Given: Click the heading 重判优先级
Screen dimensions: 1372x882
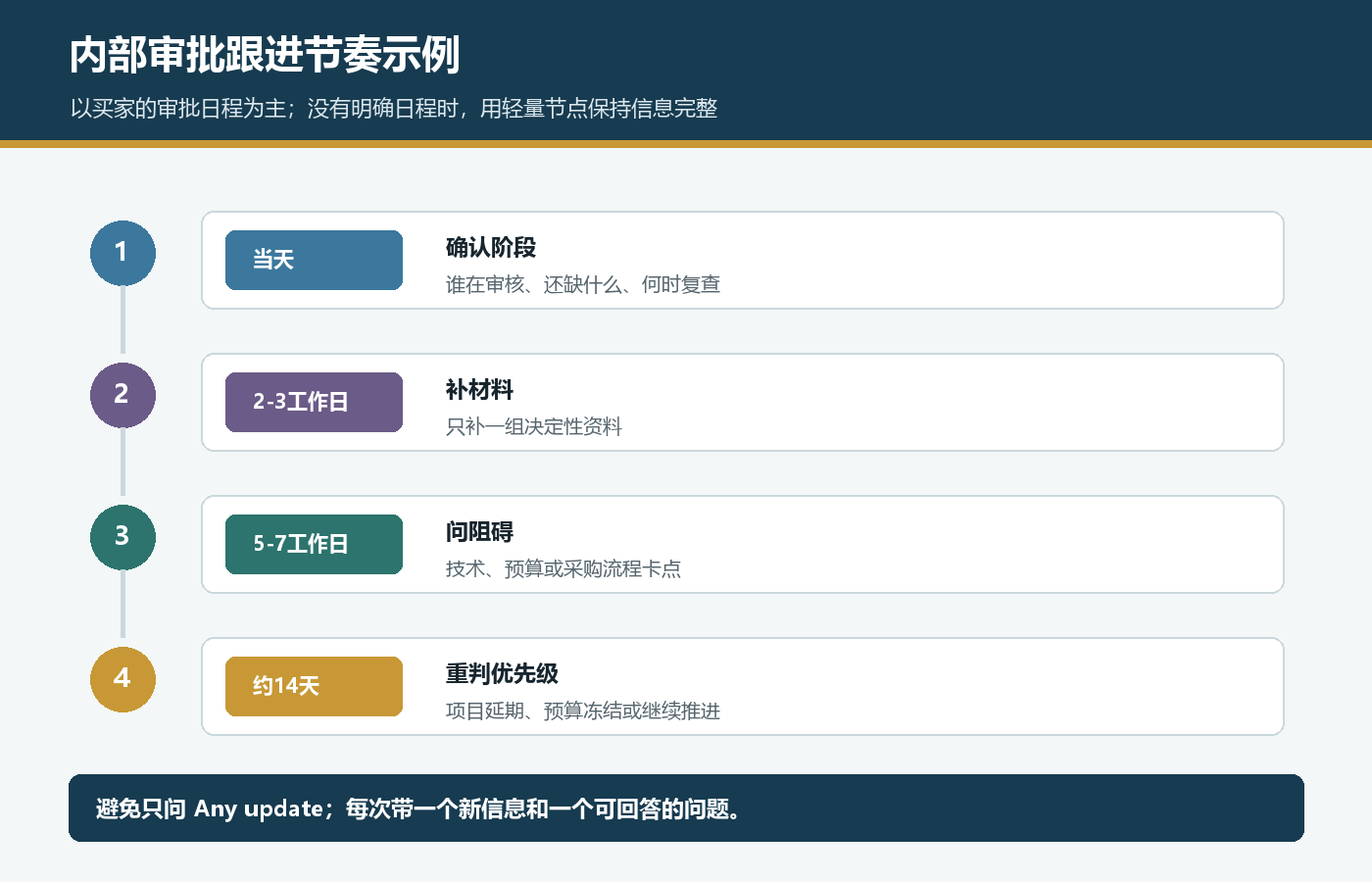Looking at the screenshot, I should tap(502, 673).
